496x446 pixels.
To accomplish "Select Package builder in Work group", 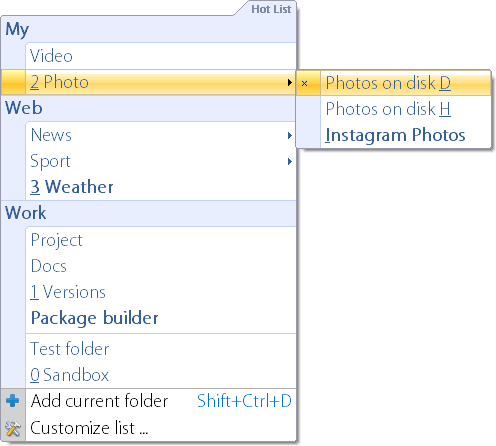I will (161, 318).
